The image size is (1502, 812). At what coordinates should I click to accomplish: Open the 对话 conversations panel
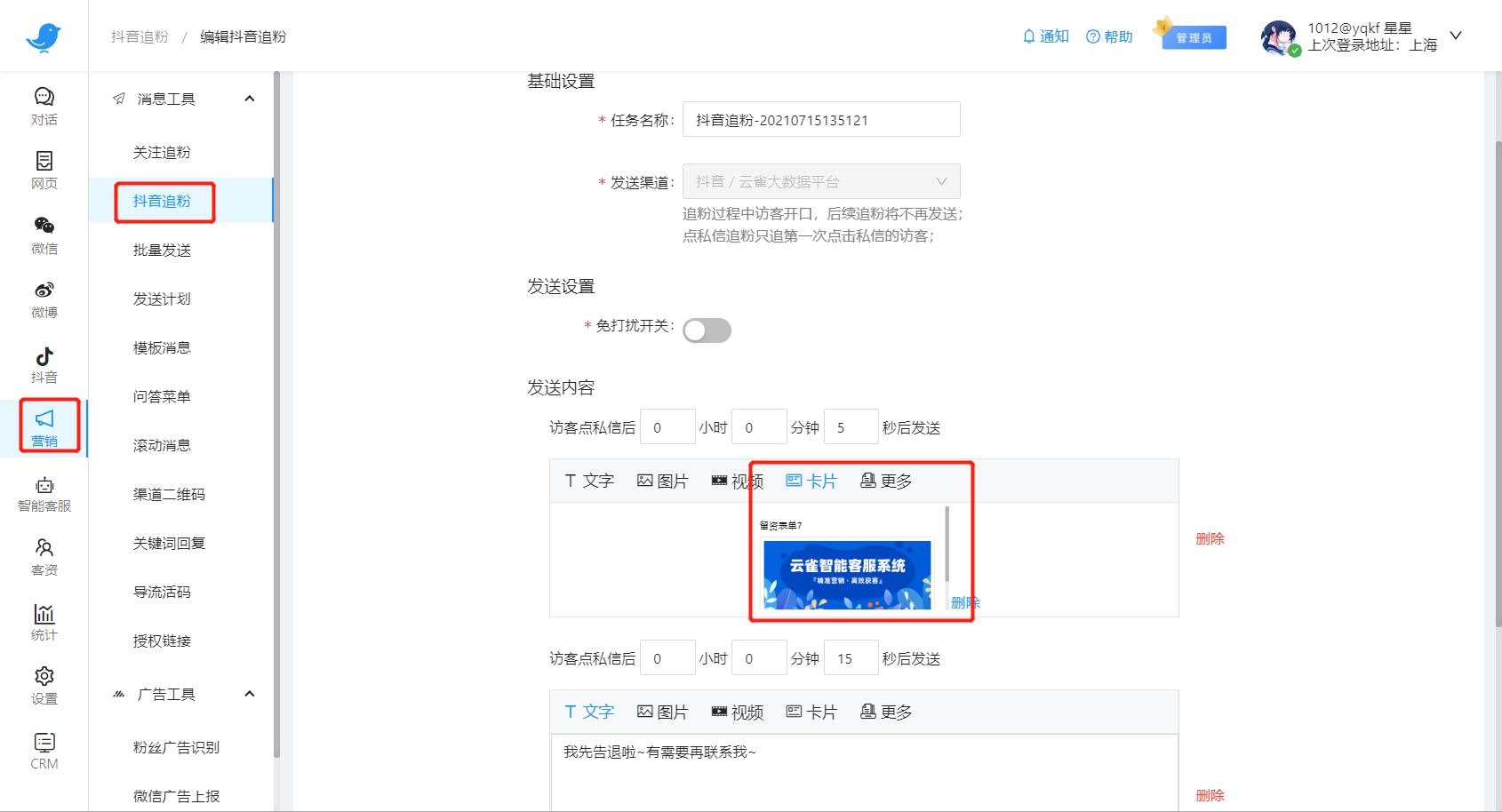(44, 105)
